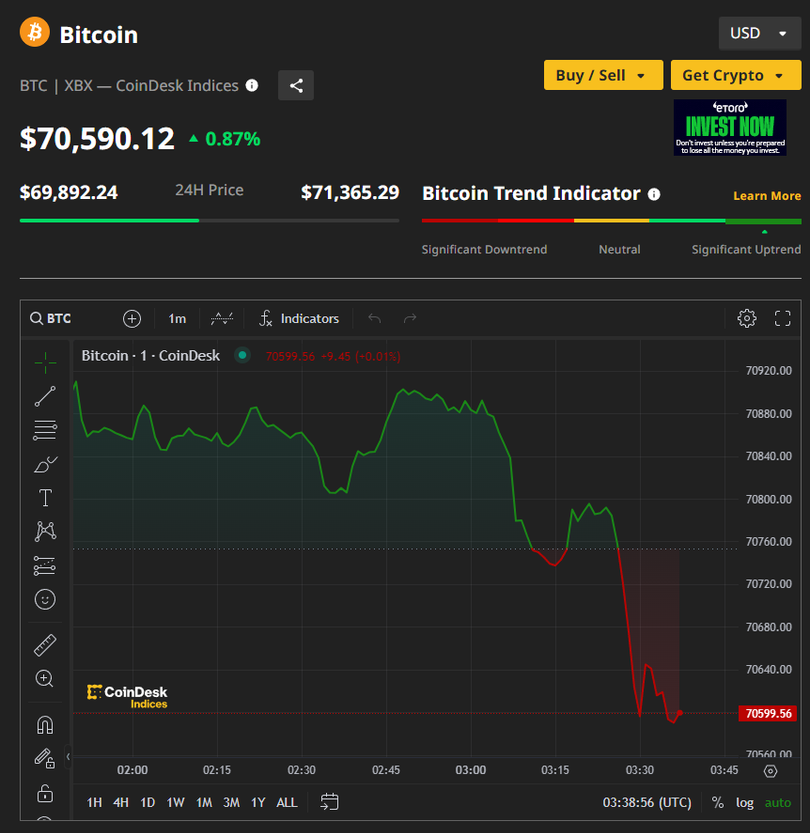Switch chart range to 1D
The width and height of the screenshot is (810, 833).
coord(147,802)
